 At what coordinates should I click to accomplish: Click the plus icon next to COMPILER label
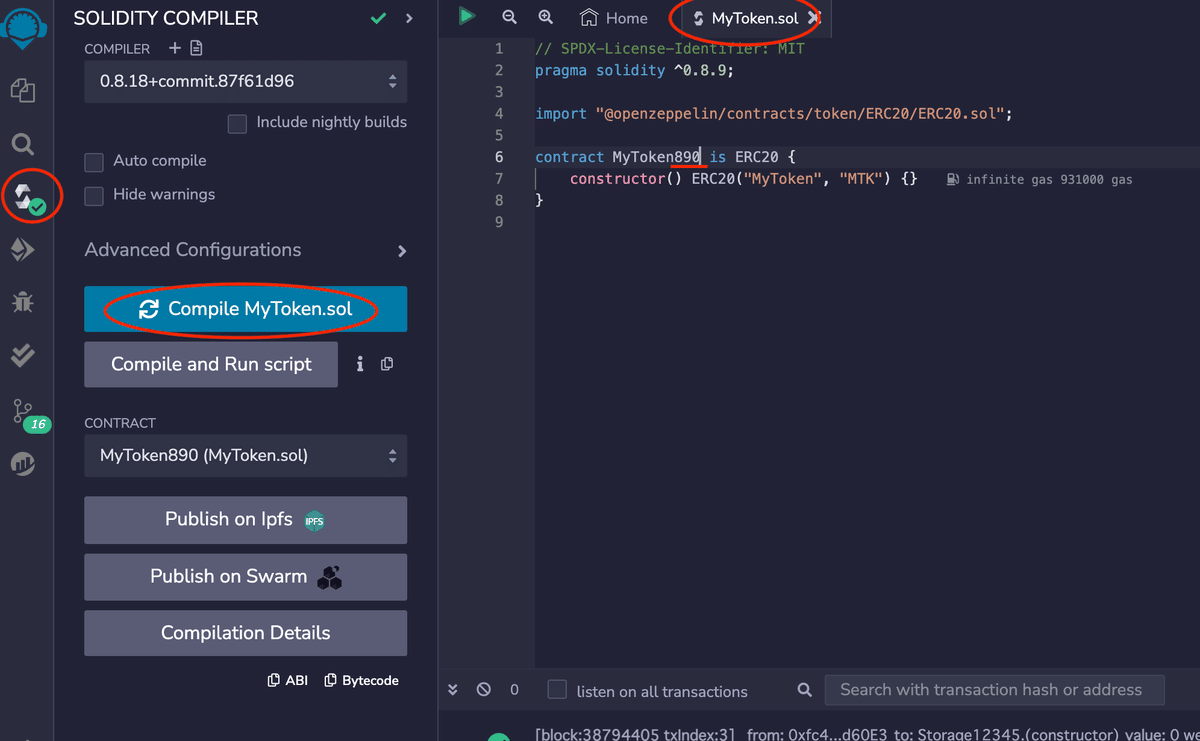point(174,48)
